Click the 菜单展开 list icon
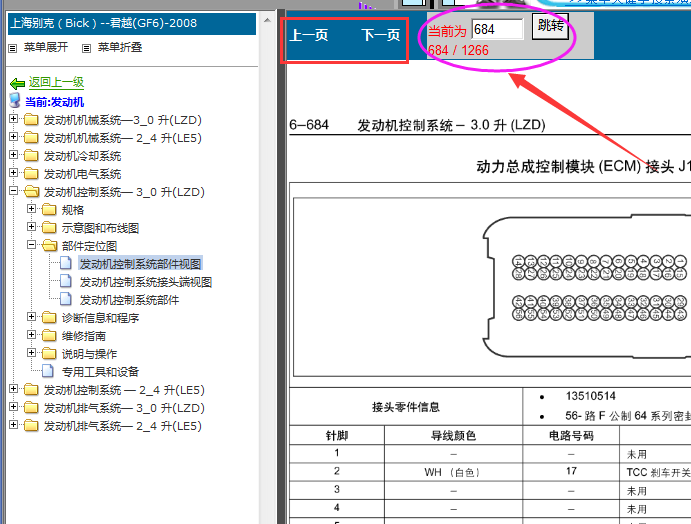 [13, 48]
